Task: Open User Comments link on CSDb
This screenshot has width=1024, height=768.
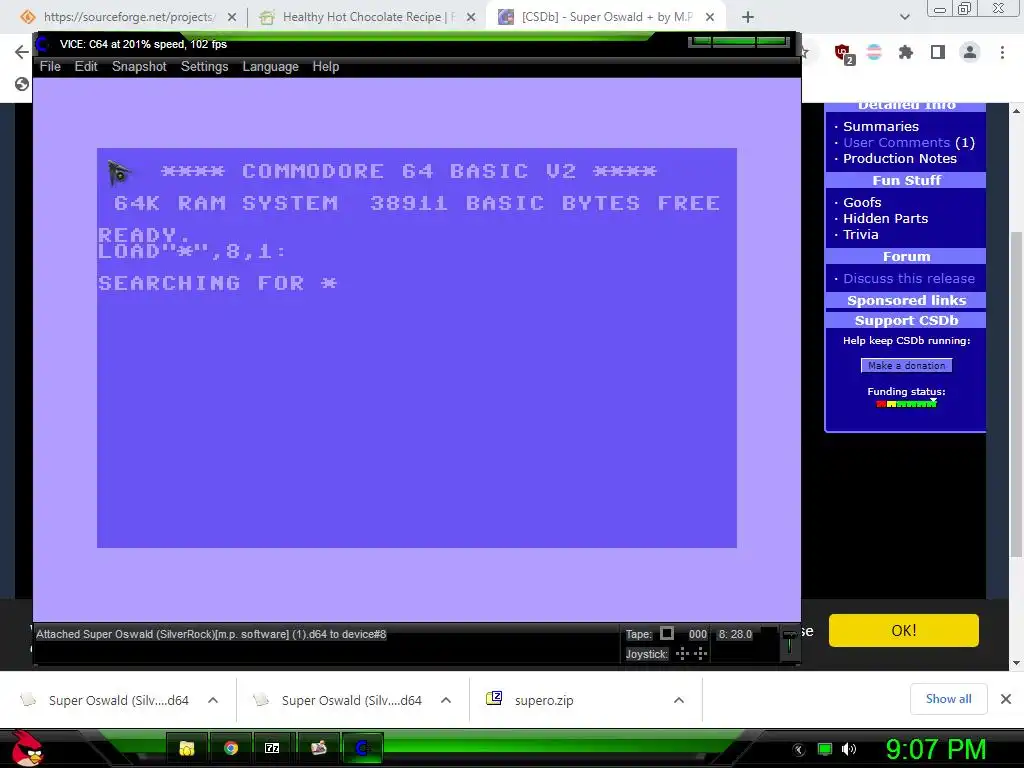Action: [x=896, y=142]
